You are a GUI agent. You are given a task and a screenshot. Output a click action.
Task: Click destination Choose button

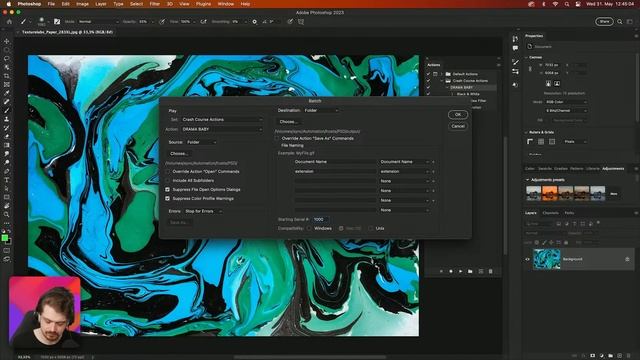click(288, 122)
